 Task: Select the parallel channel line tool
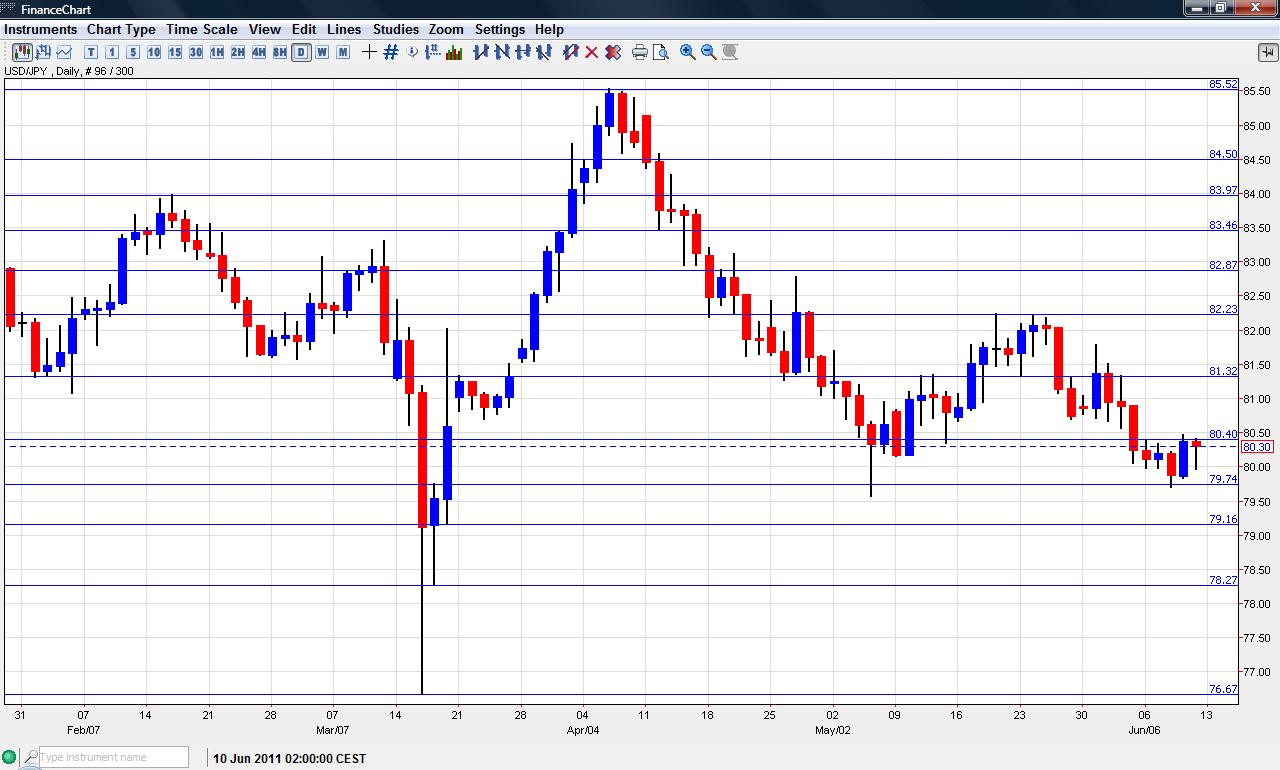point(544,52)
